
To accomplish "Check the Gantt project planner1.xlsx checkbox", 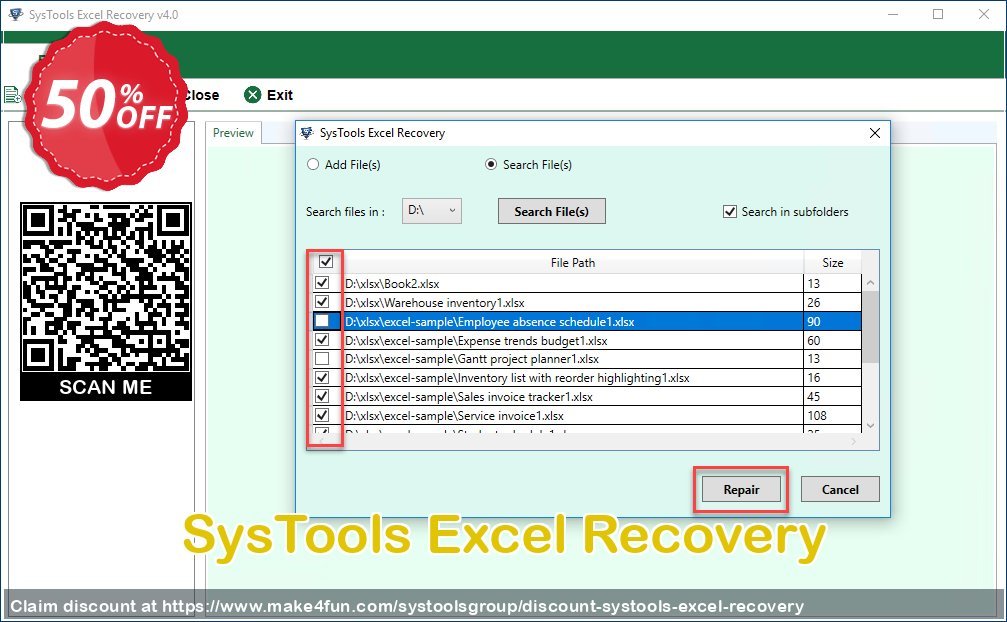I will (x=322, y=358).
